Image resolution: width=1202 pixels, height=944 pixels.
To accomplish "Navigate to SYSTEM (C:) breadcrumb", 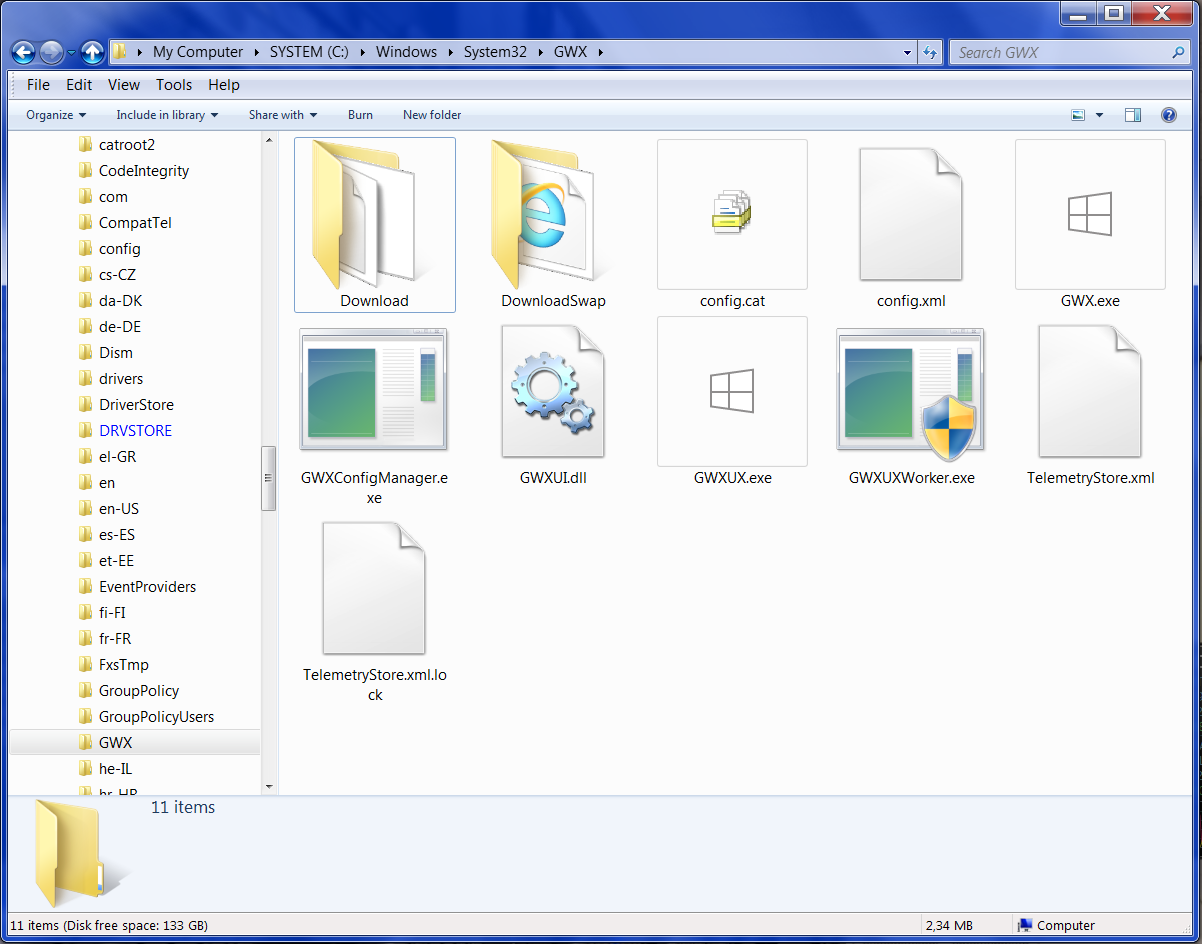I will [x=309, y=52].
